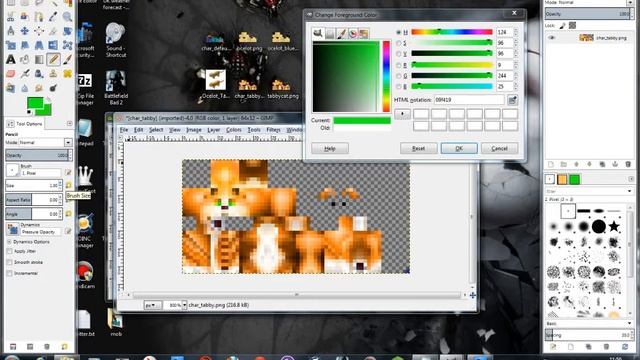Switch to the Watercolor color selector tab
The width and height of the screenshot is (640, 360).
[341, 33]
